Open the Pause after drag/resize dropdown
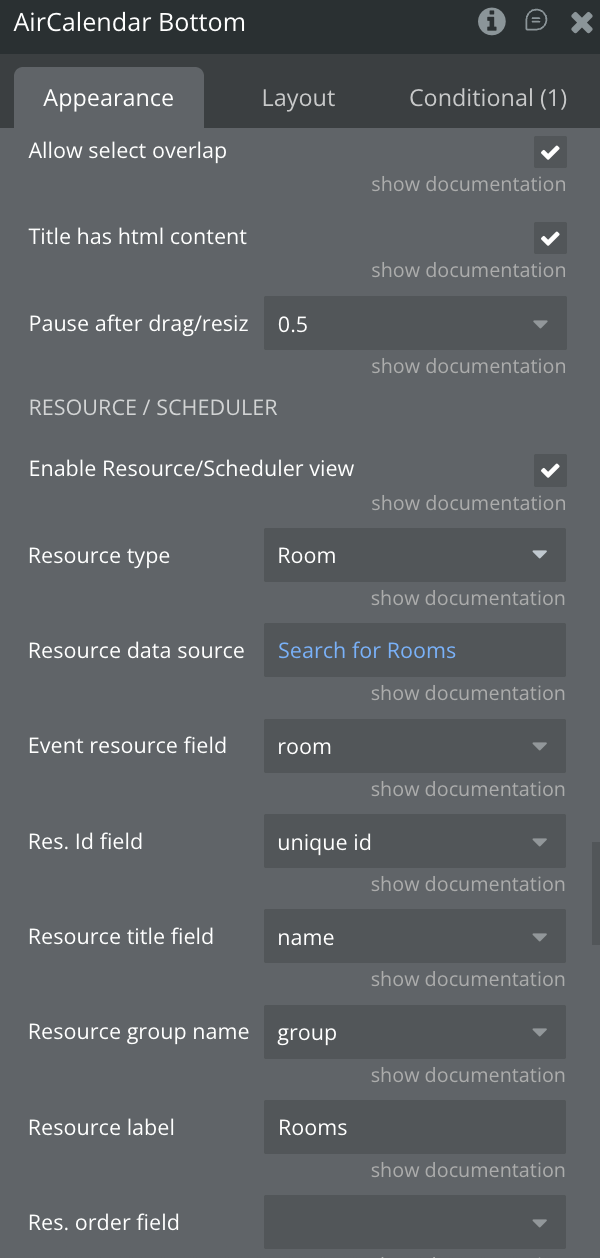This screenshot has width=600, height=1258. coord(415,324)
